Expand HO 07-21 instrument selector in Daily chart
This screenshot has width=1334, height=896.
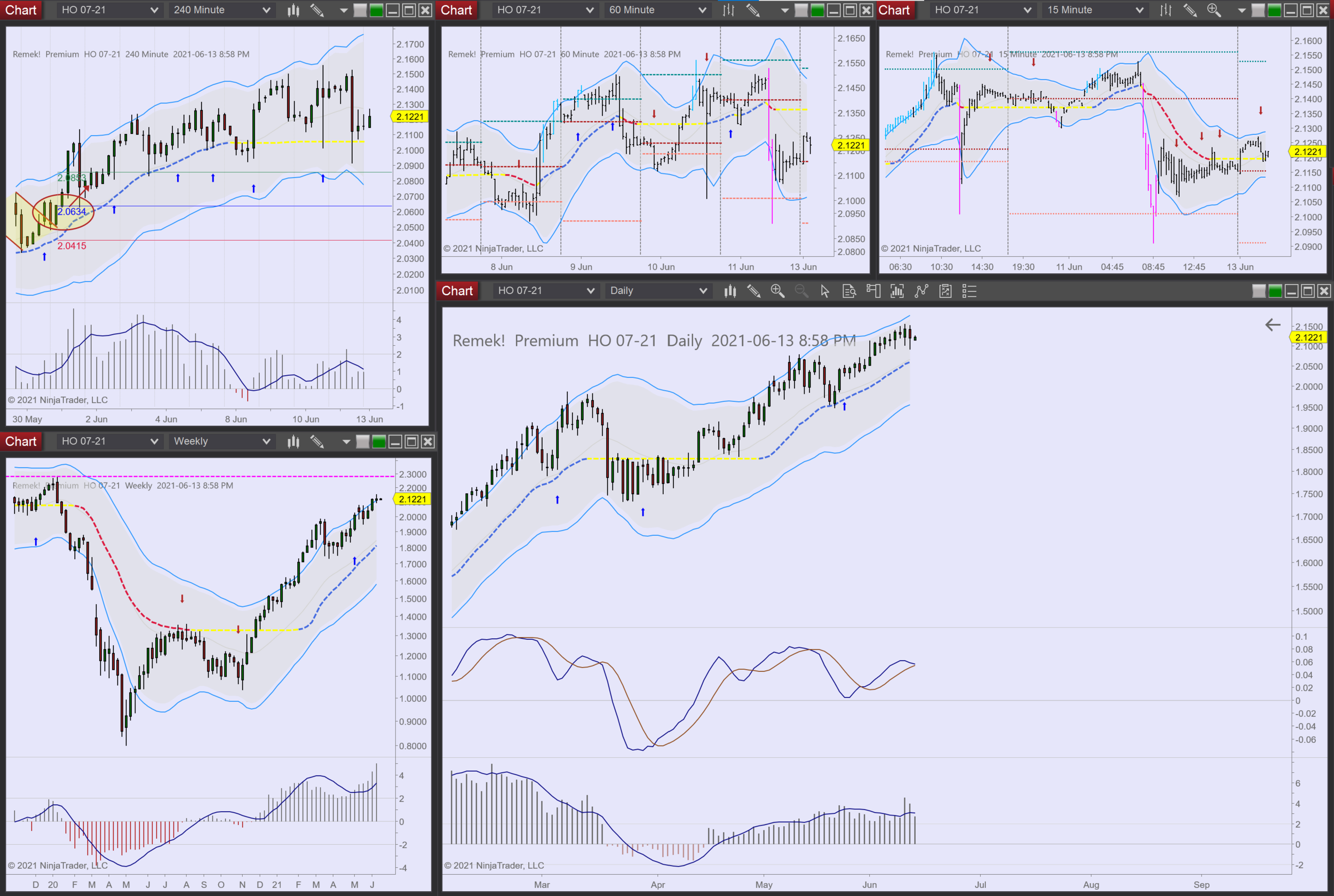tap(544, 291)
